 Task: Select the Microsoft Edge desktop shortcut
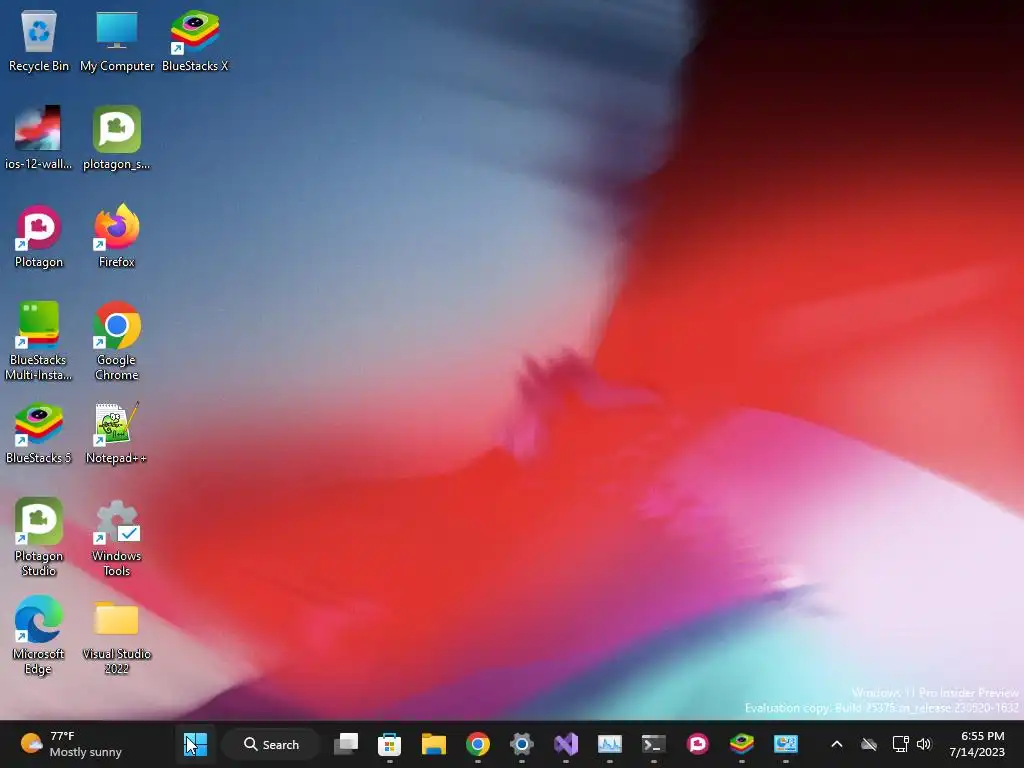point(39,635)
